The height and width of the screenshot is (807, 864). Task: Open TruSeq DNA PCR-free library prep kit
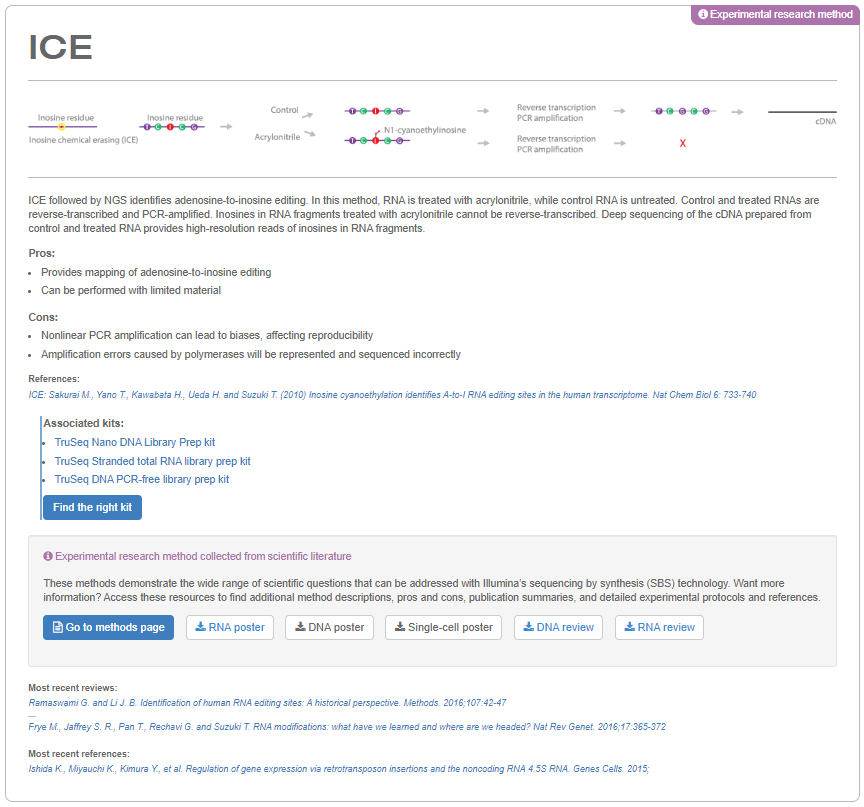(142, 479)
